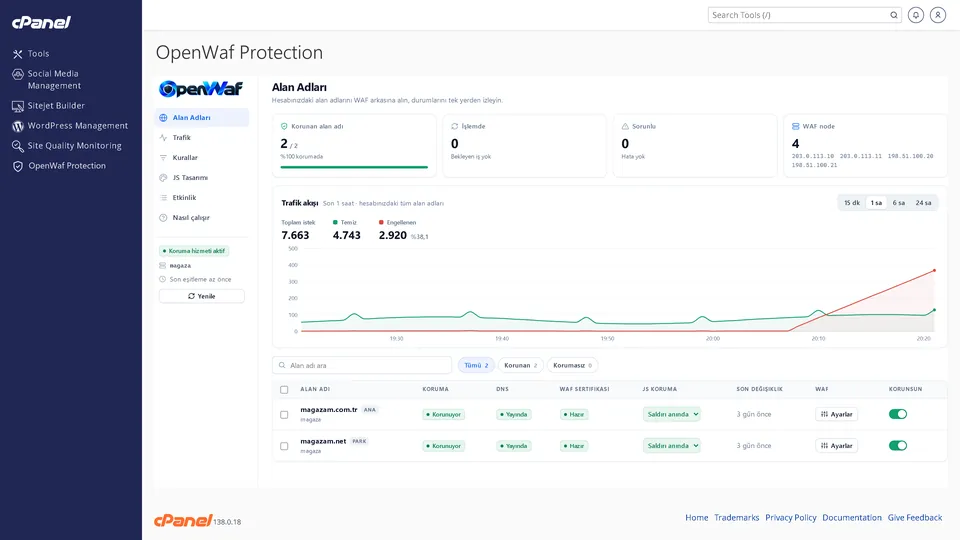Click the WordPress logo icon
This screenshot has height=540, width=960.
tap(17, 126)
